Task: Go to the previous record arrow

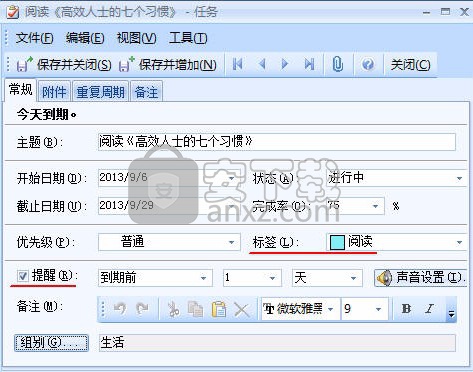Action: pos(262,64)
